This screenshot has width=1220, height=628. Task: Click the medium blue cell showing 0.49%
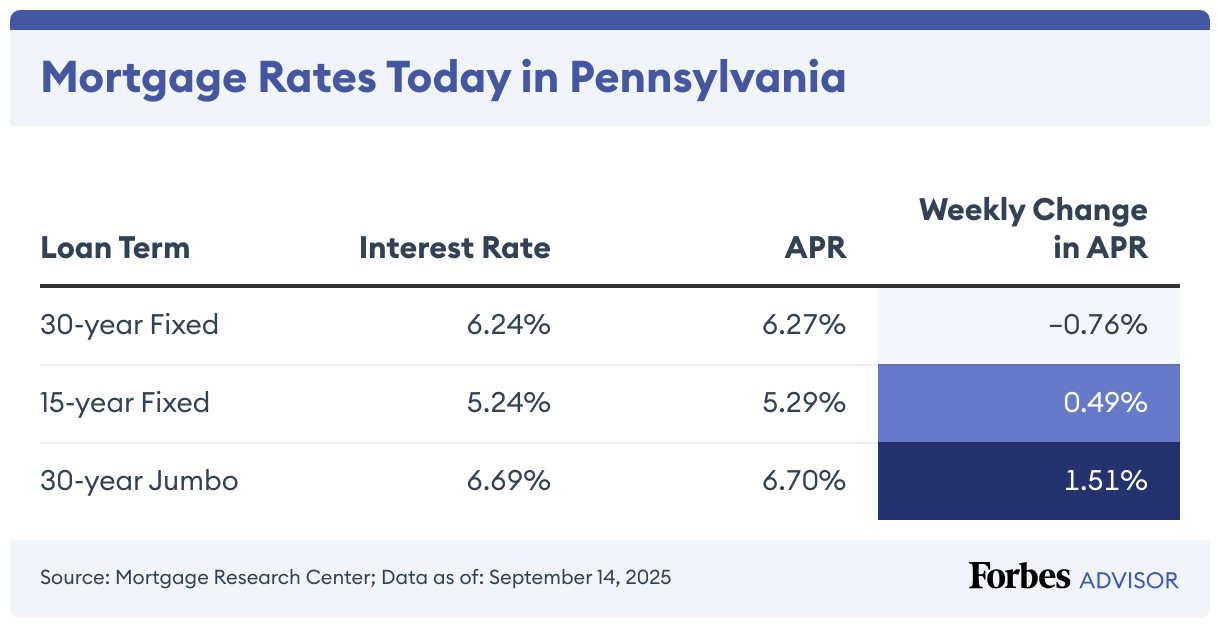coord(1028,403)
